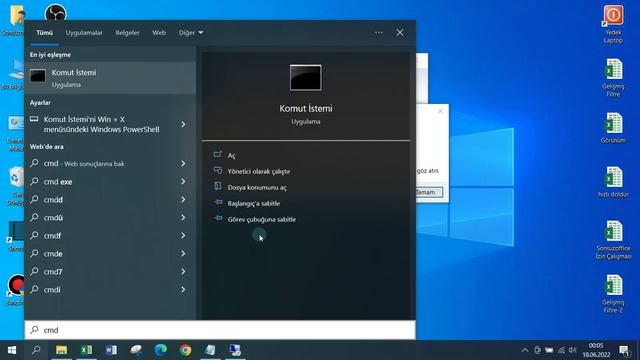Image resolution: width=640 pixels, height=360 pixels.
Task: Switch to the Uygulamalar tab
Action: coord(84,33)
